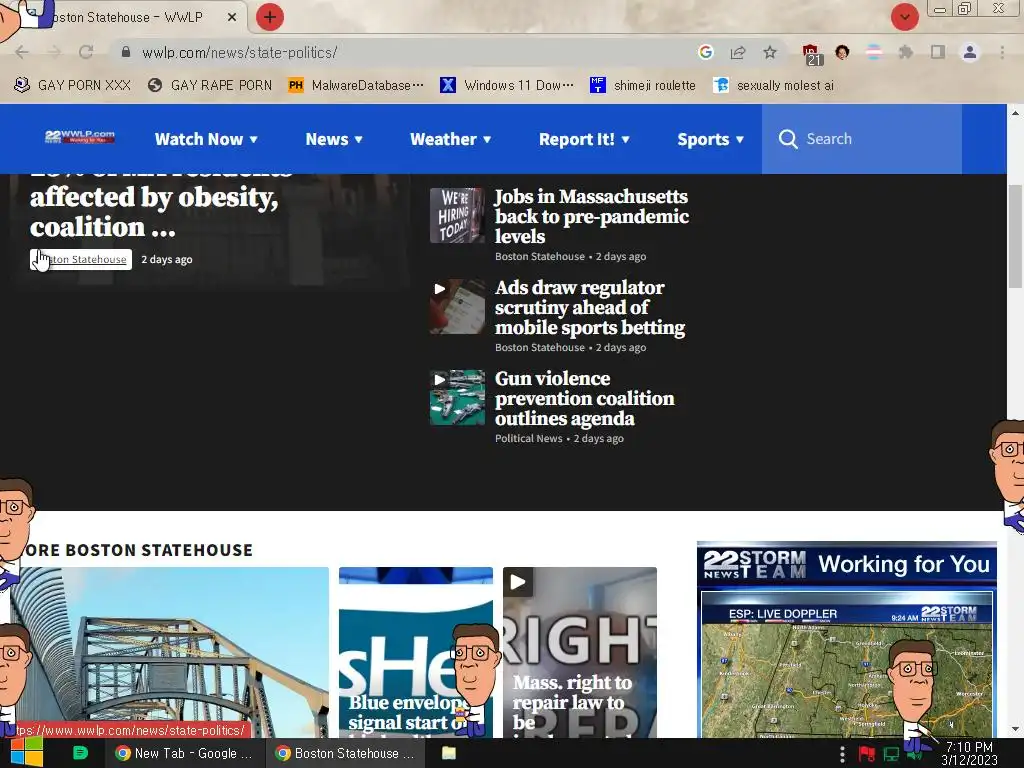Click the red extension icon with badge 21
Screen dimensions: 1024x768
point(811,54)
